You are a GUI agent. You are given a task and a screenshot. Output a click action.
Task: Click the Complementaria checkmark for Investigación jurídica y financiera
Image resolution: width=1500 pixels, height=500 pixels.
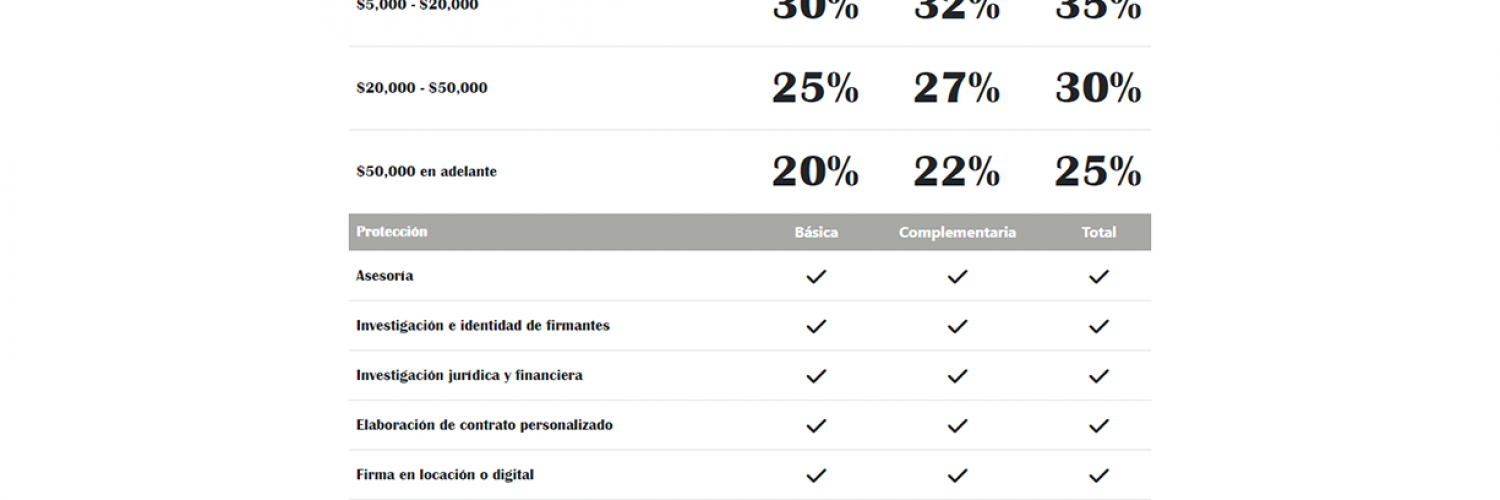[x=957, y=376]
